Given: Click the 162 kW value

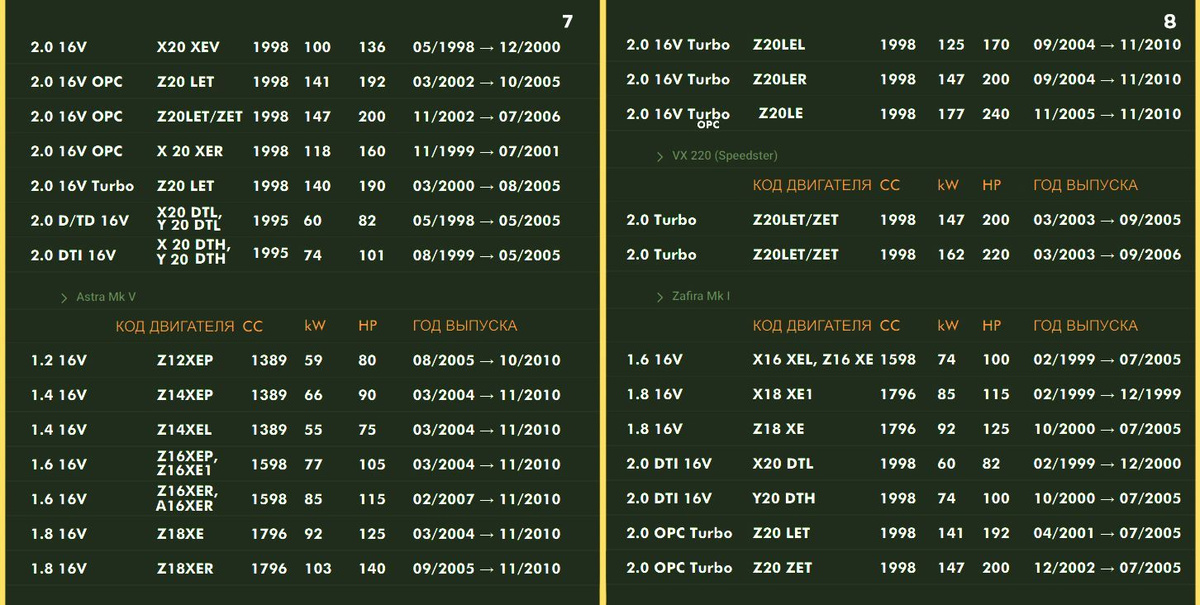Looking at the screenshot, I should 951,255.
